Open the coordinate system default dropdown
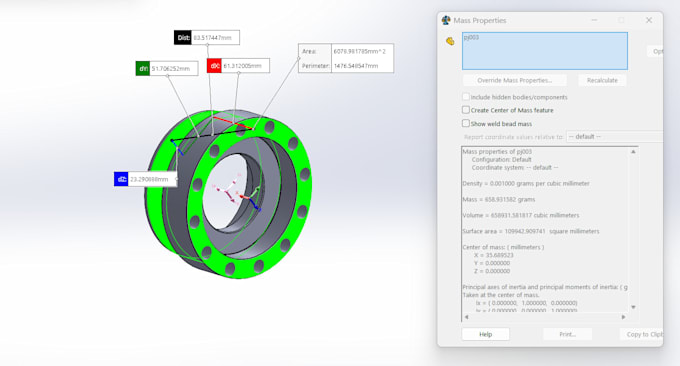 [x=615, y=137]
